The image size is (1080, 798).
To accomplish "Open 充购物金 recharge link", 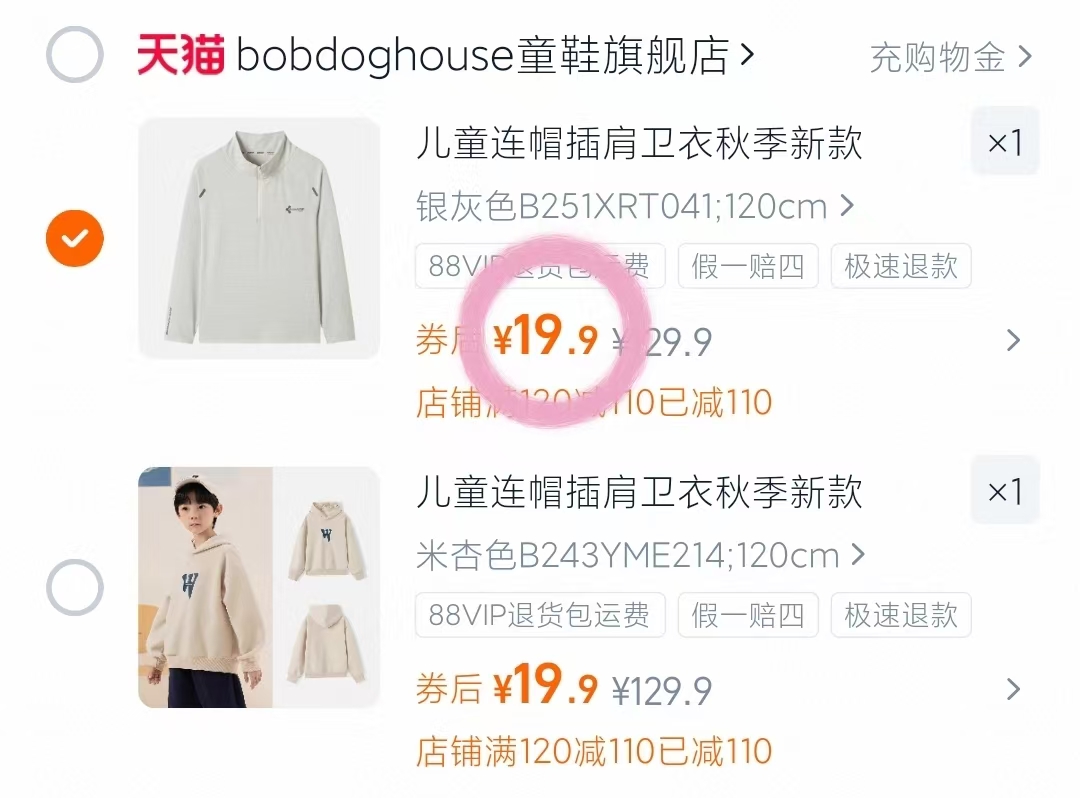I will tap(950, 57).
